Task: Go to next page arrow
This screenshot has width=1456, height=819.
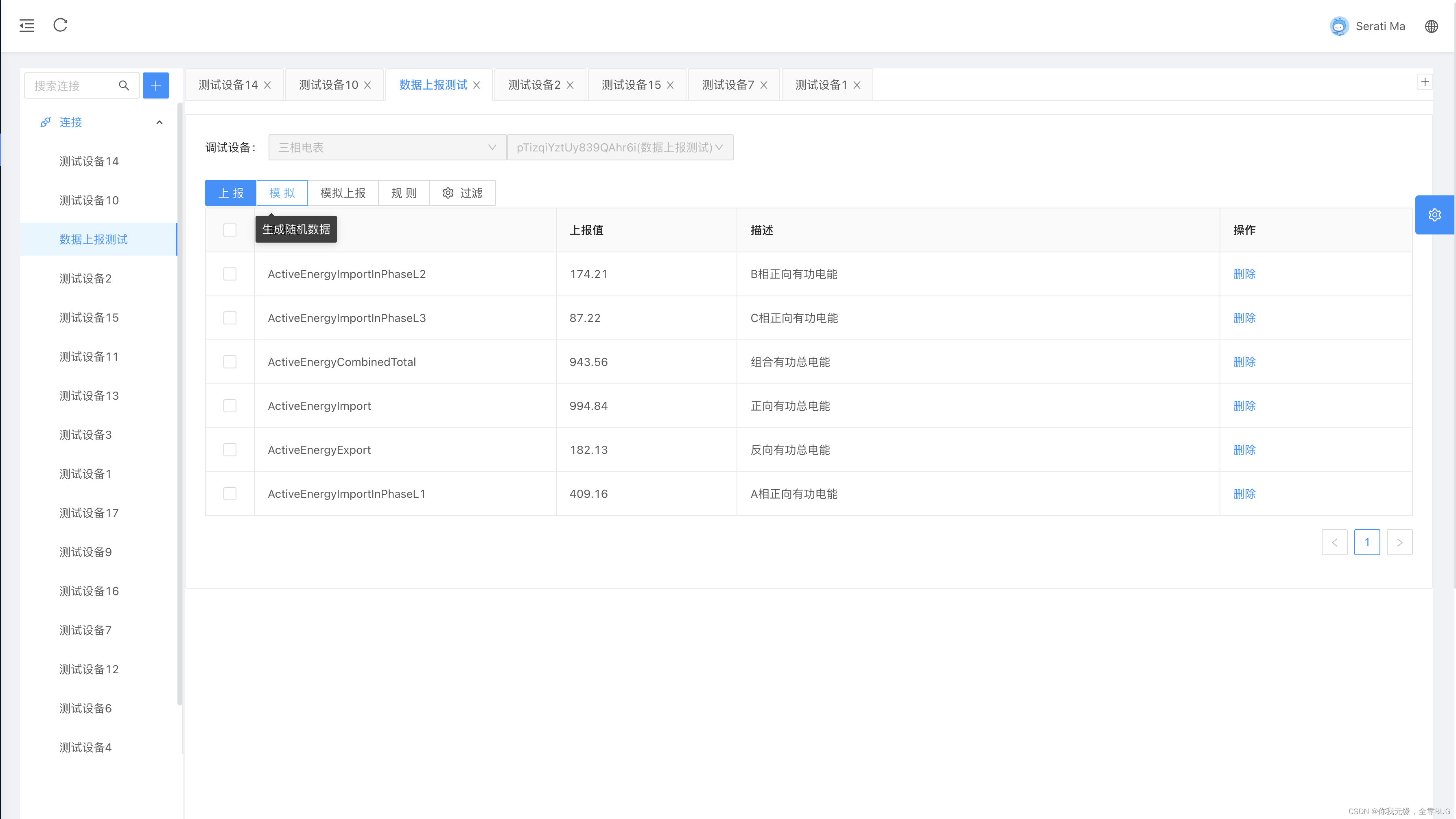Action: pyautogui.click(x=1399, y=542)
